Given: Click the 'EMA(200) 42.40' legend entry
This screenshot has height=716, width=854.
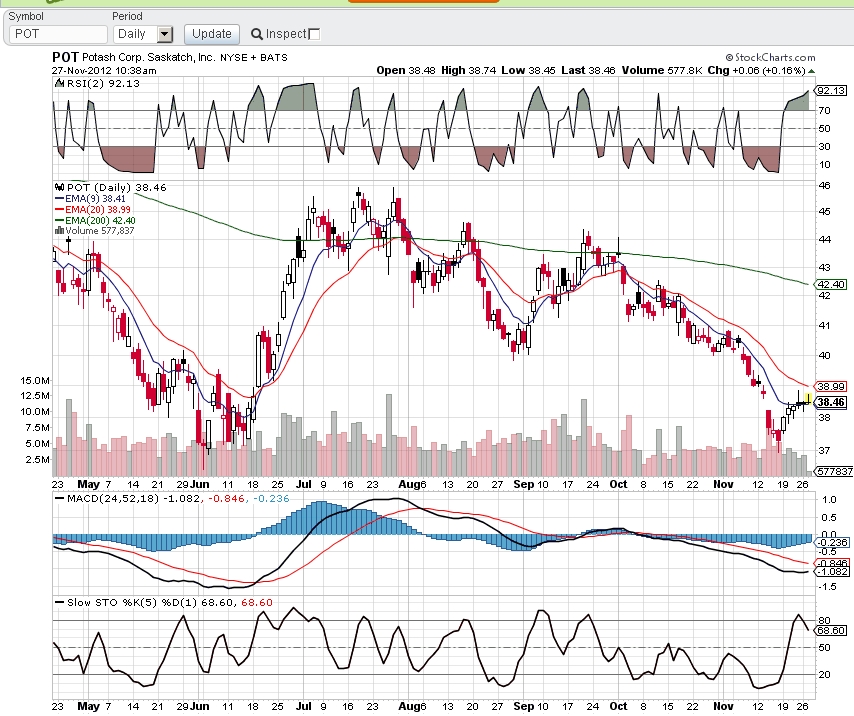Looking at the screenshot, I should click(95, 221).
